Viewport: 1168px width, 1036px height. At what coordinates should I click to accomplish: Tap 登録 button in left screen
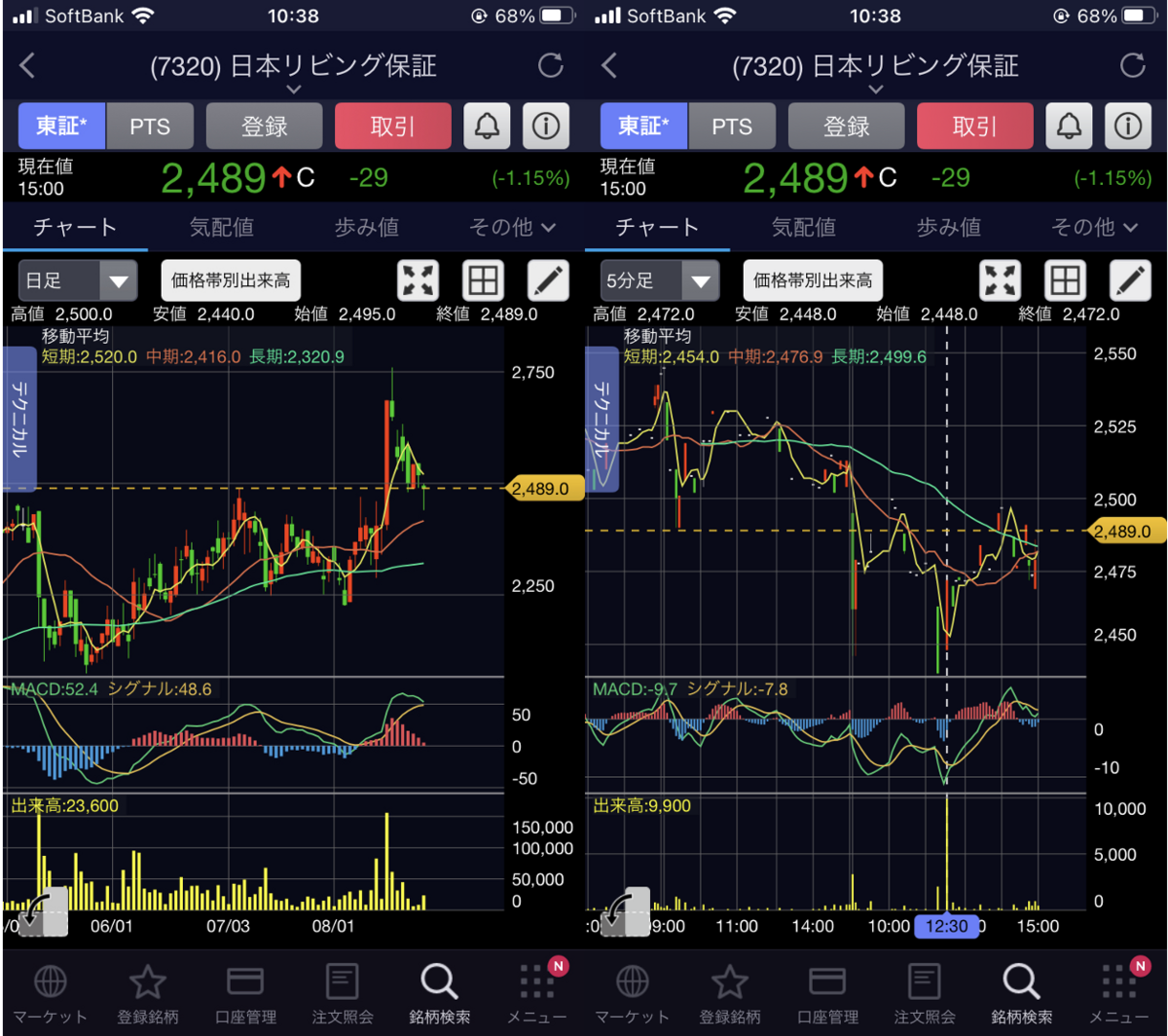pos(264,126)
